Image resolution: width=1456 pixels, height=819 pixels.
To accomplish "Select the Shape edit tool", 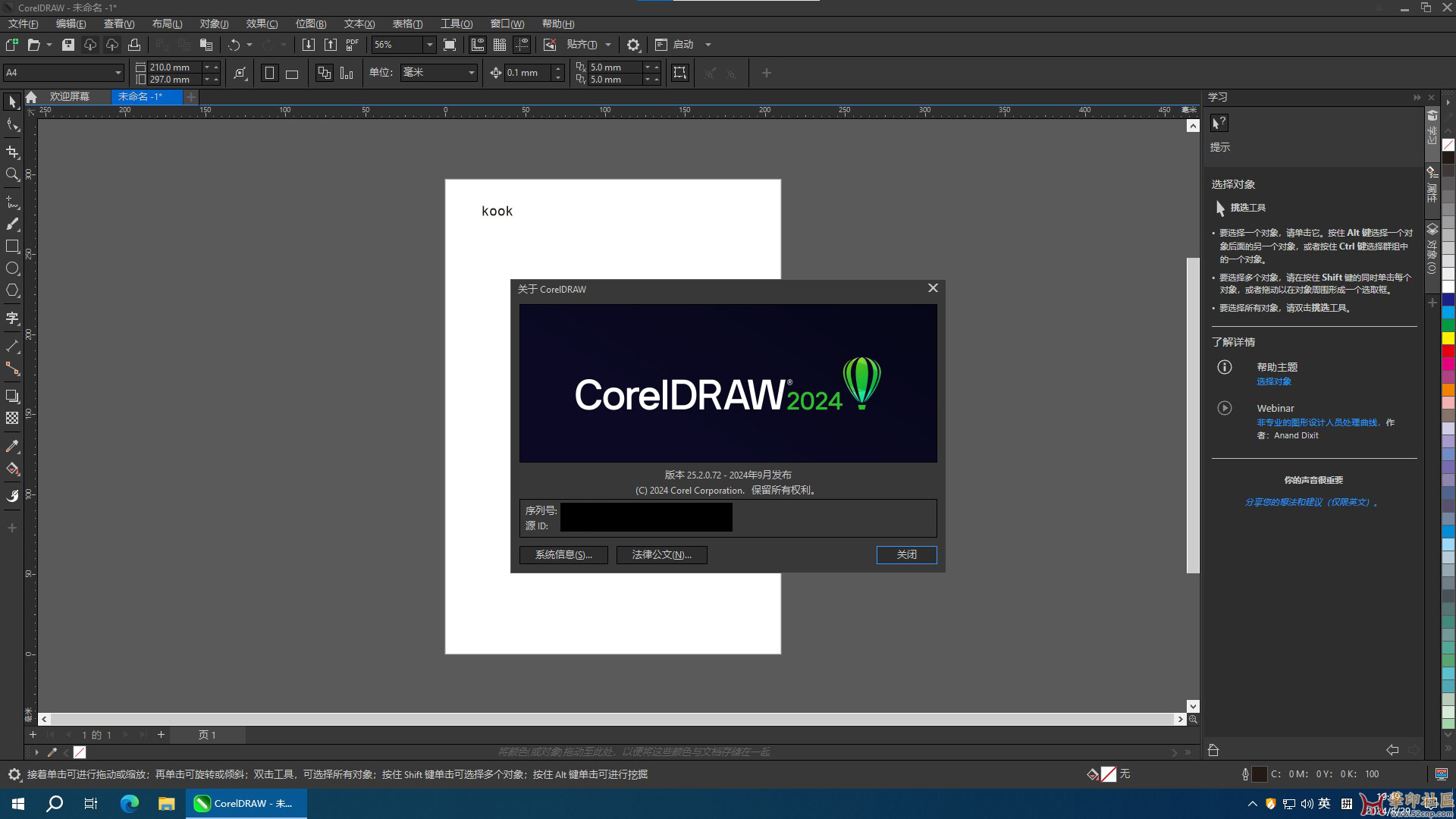I will point(12,125).
